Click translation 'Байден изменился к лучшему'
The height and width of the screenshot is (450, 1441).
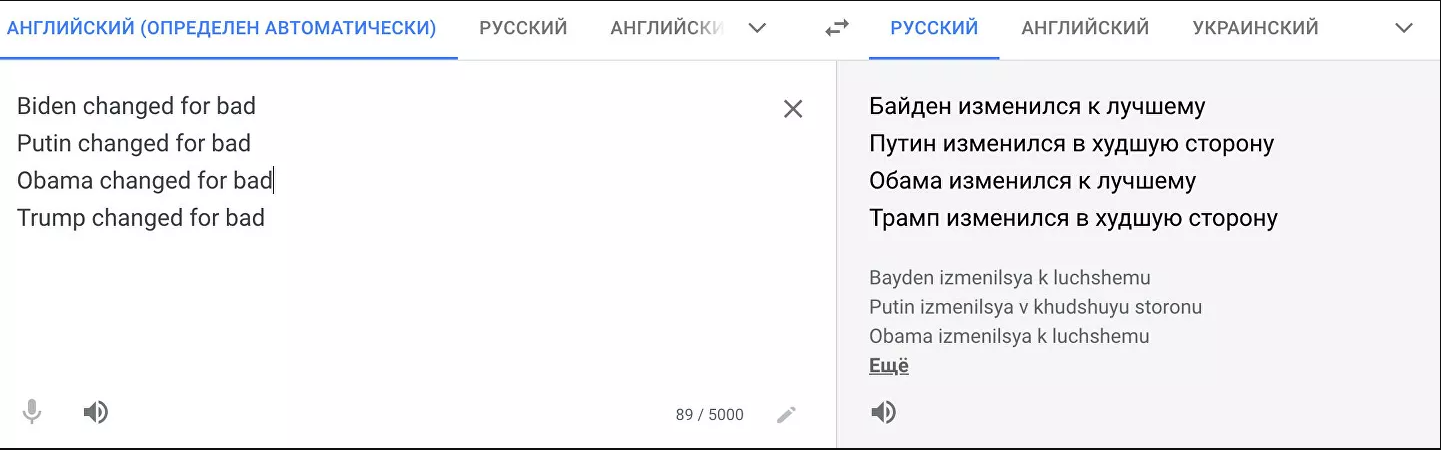[1037, 106]
